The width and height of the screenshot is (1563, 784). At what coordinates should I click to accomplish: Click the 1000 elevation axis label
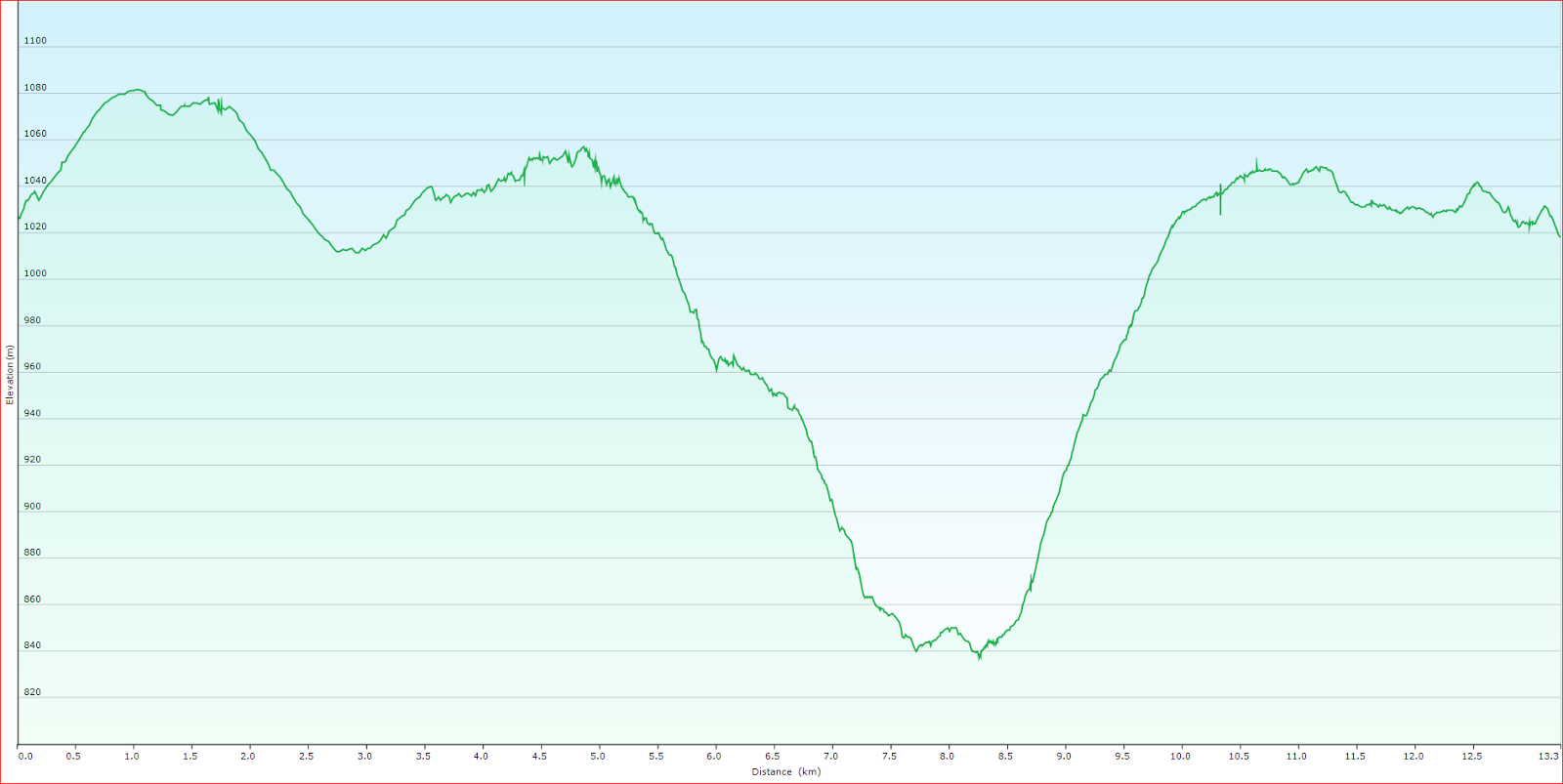coord(35,273)
